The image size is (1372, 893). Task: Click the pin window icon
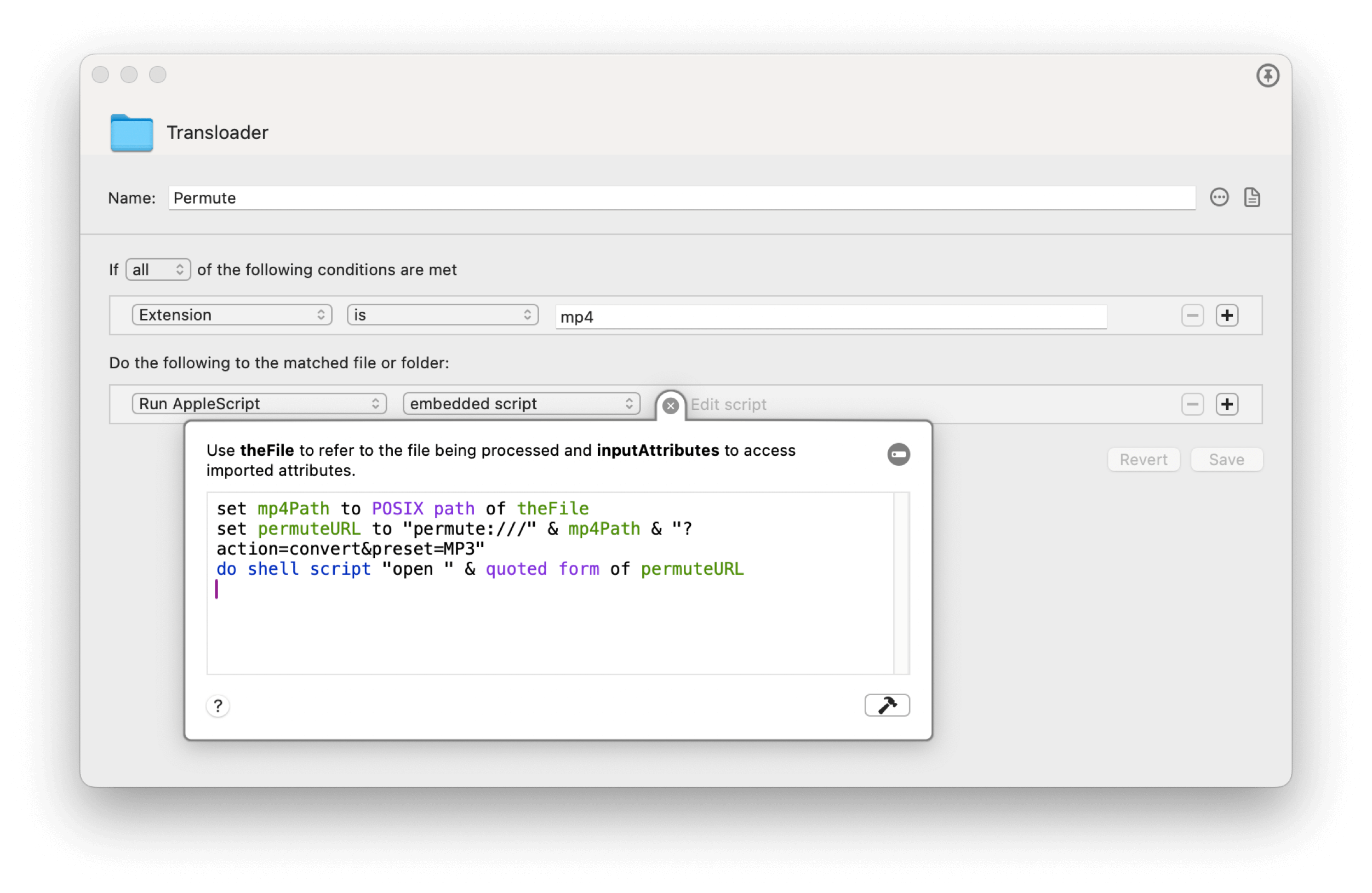pos(1267,76)
